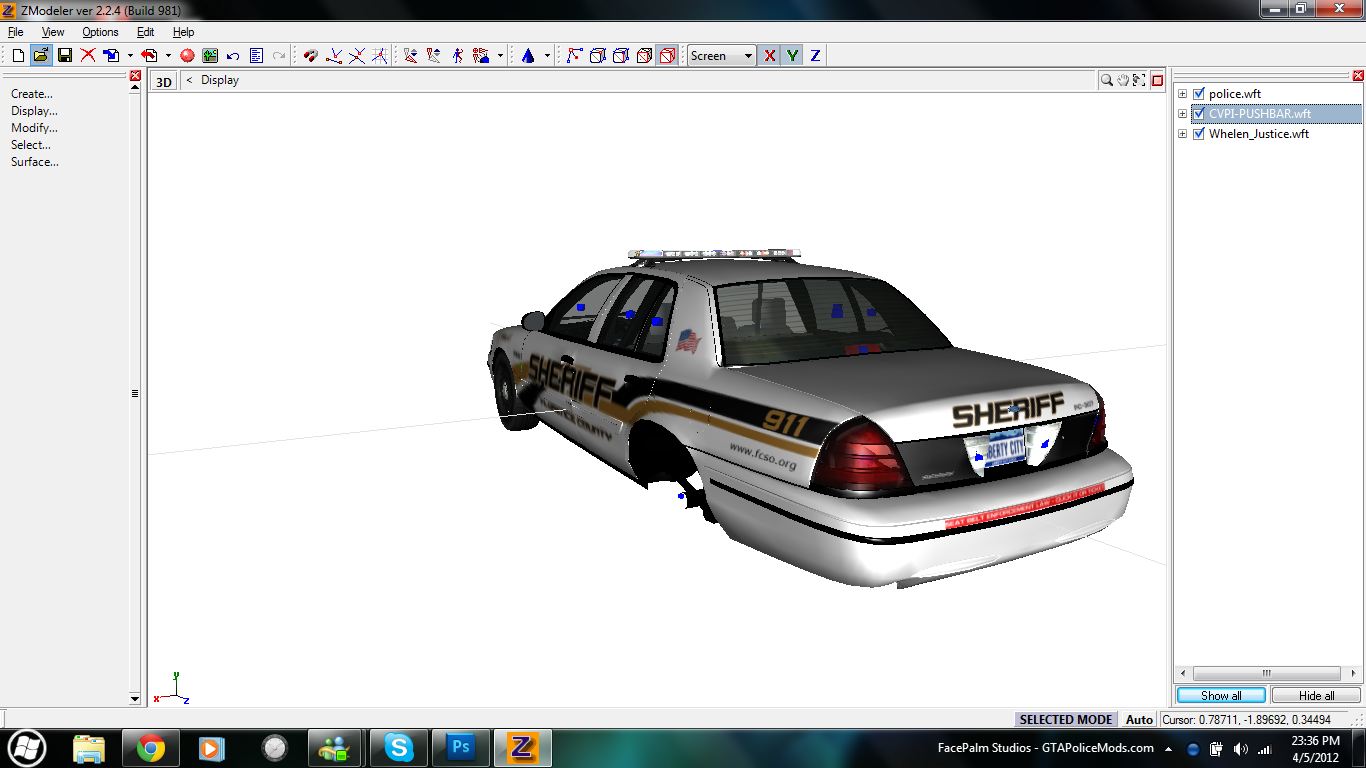The height and width of the screenshot is (768, 1366).
Task: Uncheck the Whelen_Justice.wft checkbox
Action: (1199, 134)
